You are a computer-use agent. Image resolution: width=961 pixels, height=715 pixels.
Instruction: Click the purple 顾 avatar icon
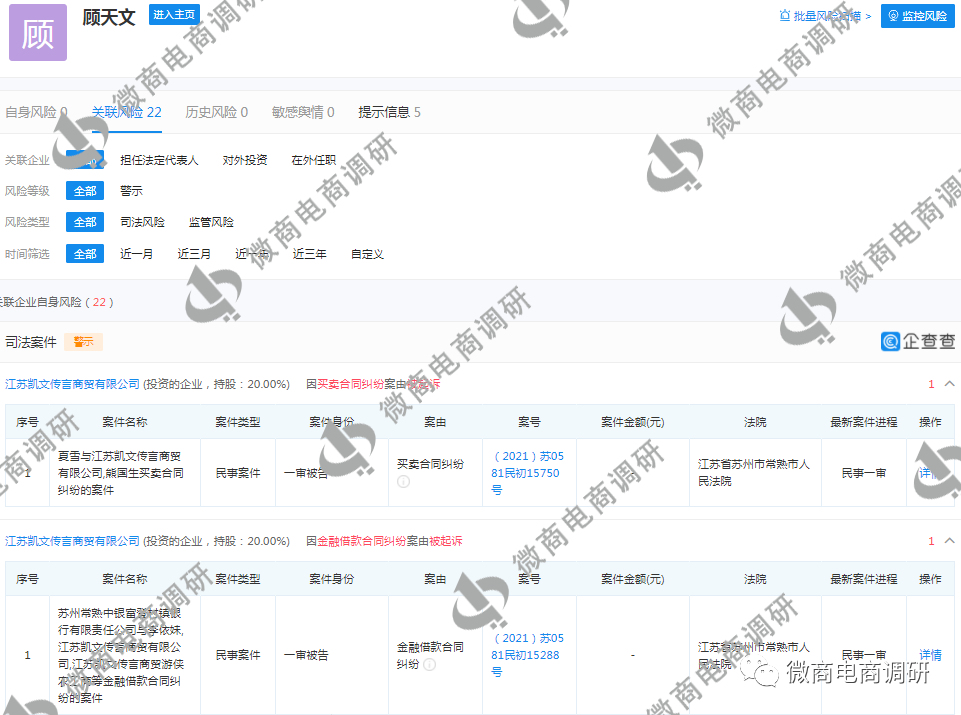pyautogui.click(x=37, y=32)
